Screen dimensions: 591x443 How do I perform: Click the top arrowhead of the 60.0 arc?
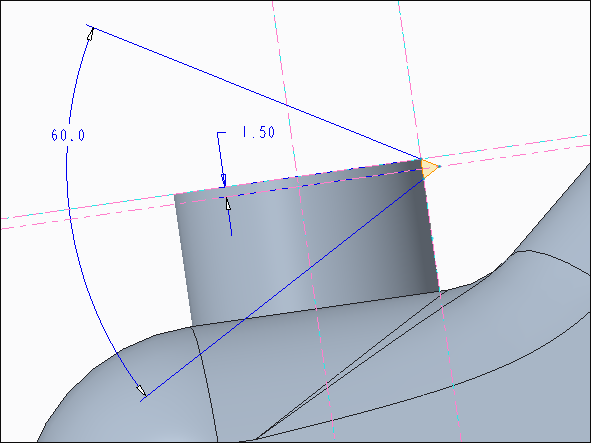[x=90, y=34]
